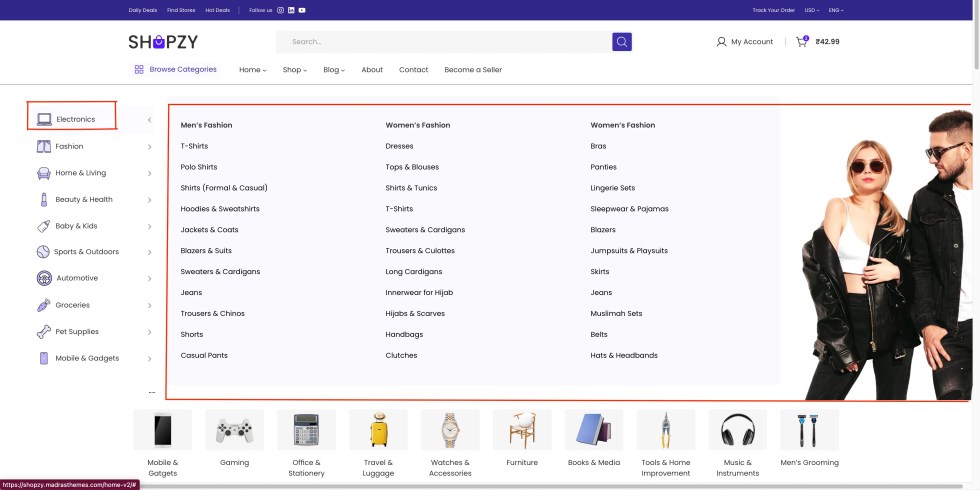Viewport: 980px width, 490px height.
Task: Open the USD currency dropdown
Action: tap(811, 10)
